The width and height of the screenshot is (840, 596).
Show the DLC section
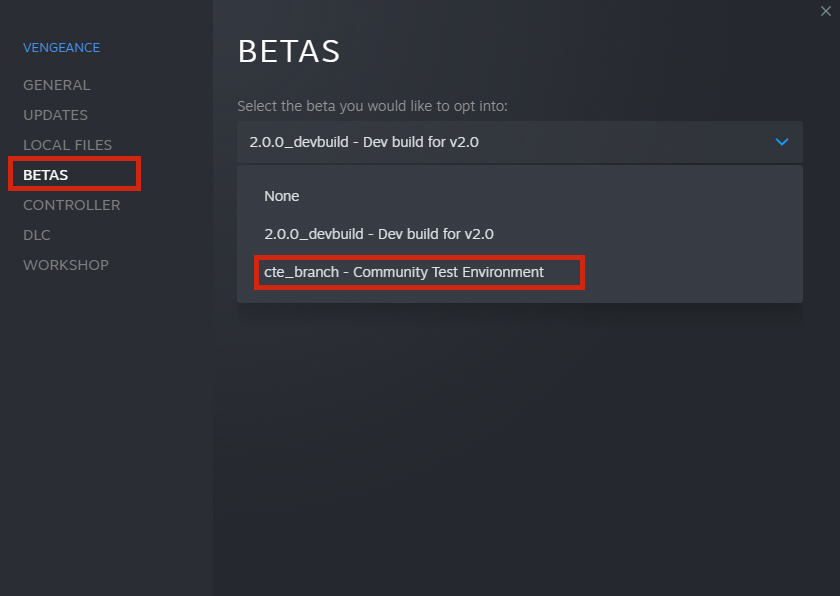pos(36,235)
